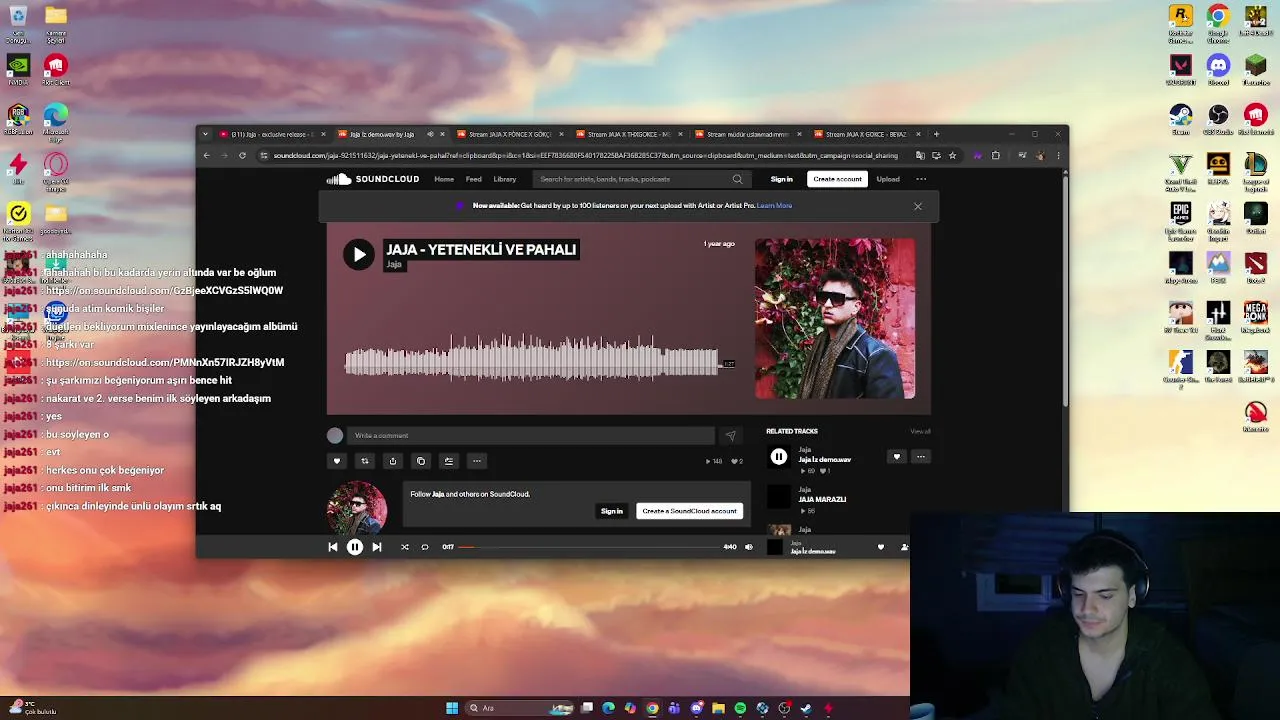Go back in the browser
1280x720 pixels.
(x=207, y=155)
